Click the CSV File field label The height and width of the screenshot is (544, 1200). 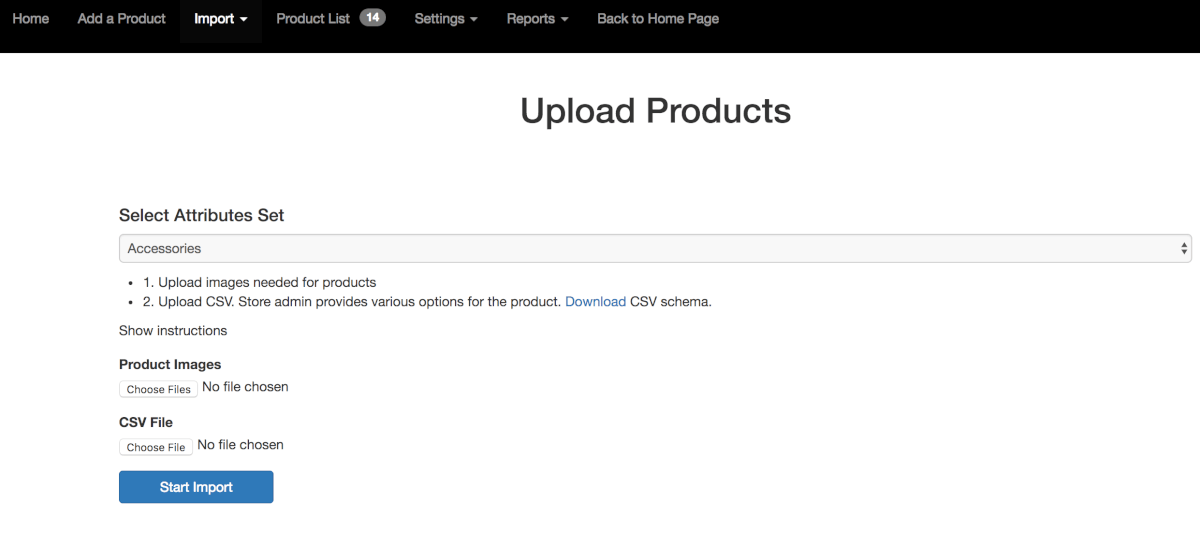(x=146, y=423)
